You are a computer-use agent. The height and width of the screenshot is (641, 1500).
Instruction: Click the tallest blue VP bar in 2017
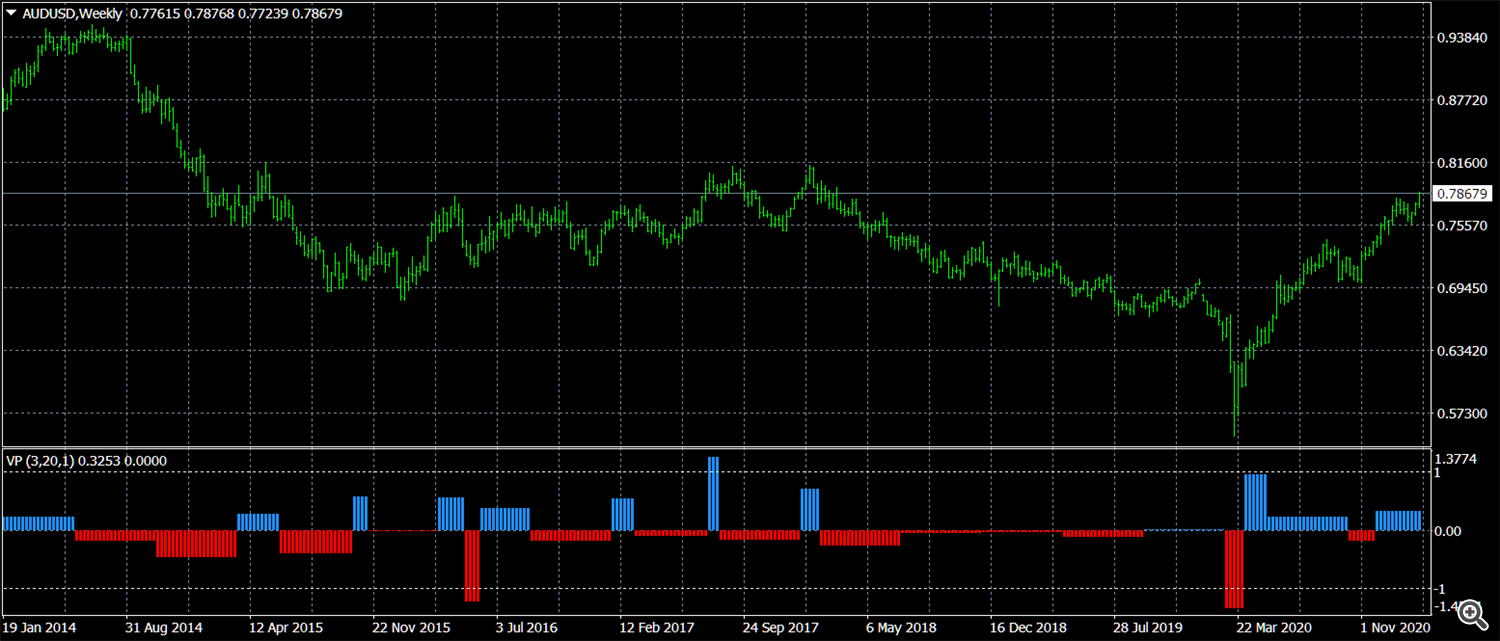(x=713, y=494)
